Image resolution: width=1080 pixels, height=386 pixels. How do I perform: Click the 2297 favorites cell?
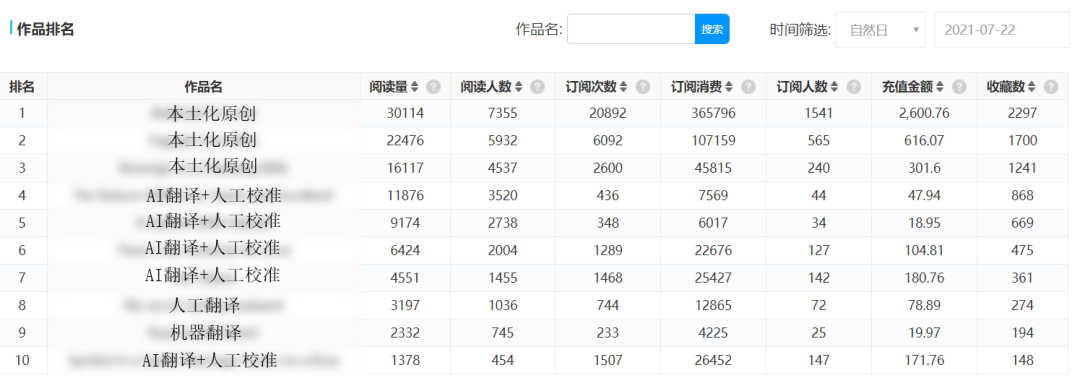pos(1021,113)
